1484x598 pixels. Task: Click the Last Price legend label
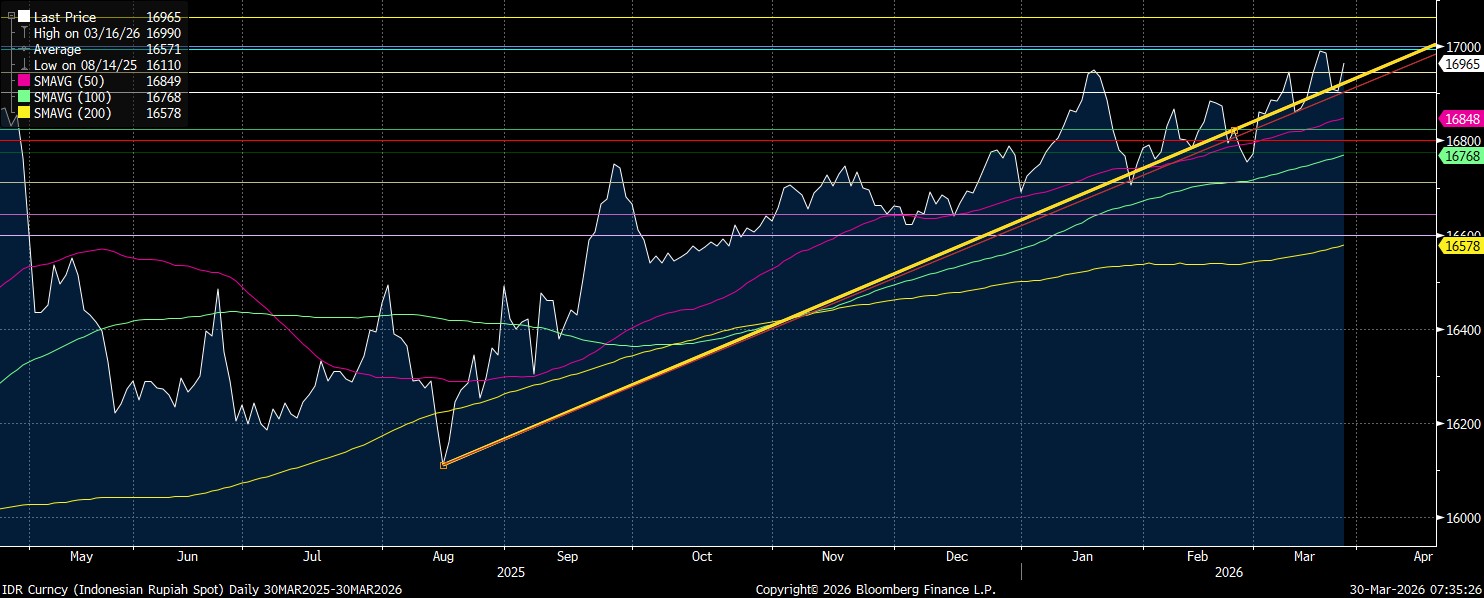65,17
